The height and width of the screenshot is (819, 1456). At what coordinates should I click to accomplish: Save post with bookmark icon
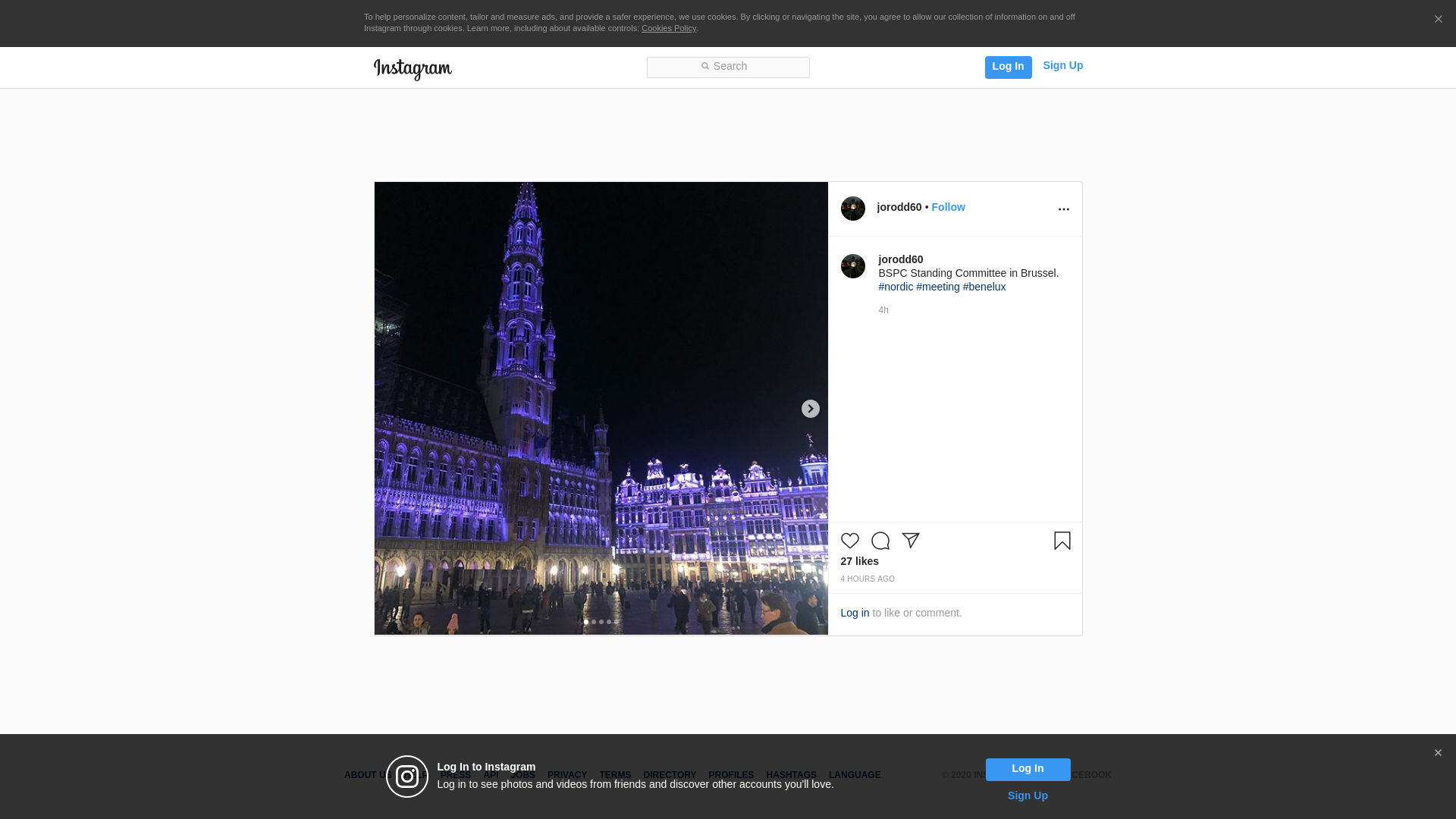[1062, 541]
